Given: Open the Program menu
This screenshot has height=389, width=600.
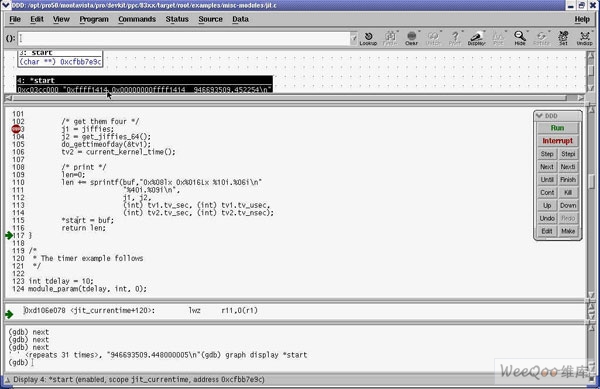Looking at the screenshot, I should [x=94, y=19].
